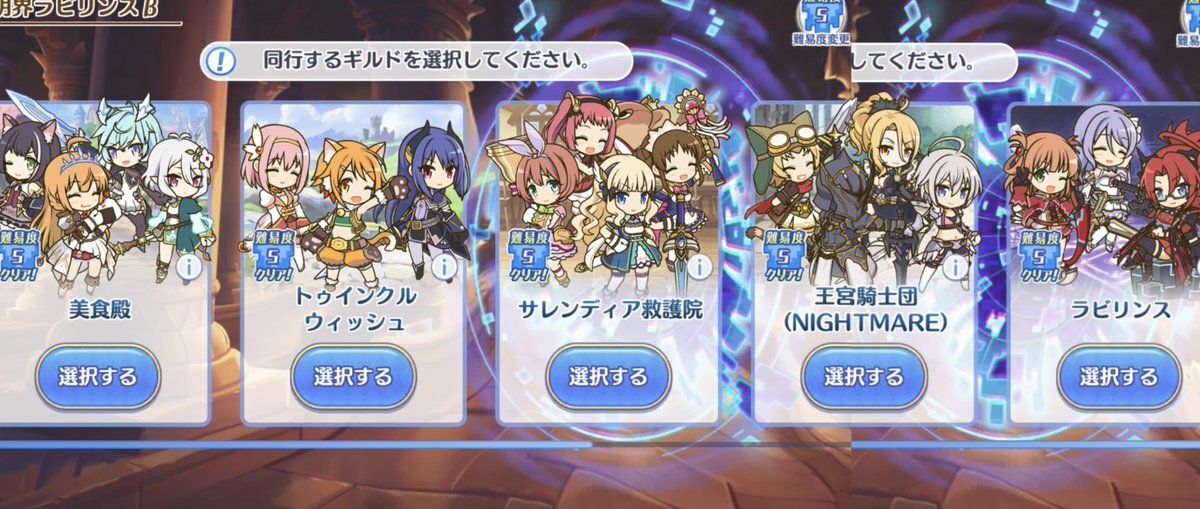This screenshot has width=1200, height=509.
Task: Click the 王宮騎士団 character artwork
Action: tap(864, 190)
